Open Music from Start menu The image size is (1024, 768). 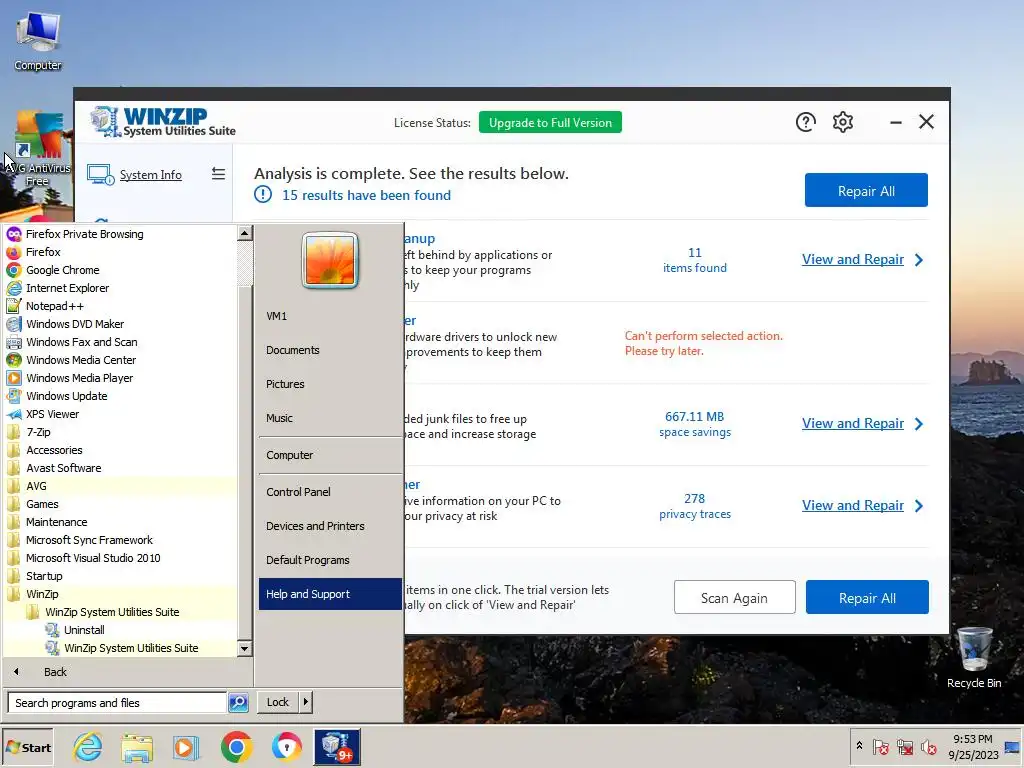pyautogui.click(x=330, y=418)
